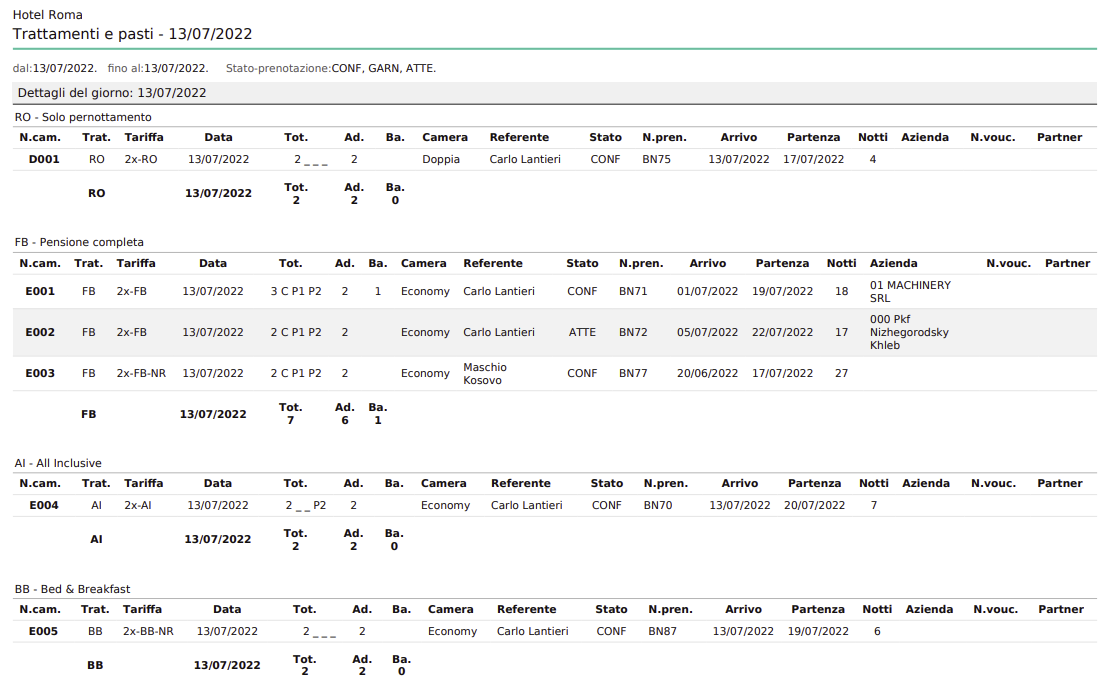This screenshot has height=700, width=1113.
Task: Click tariff 2x-RO in row D001
Action: (x=141, y=160)
